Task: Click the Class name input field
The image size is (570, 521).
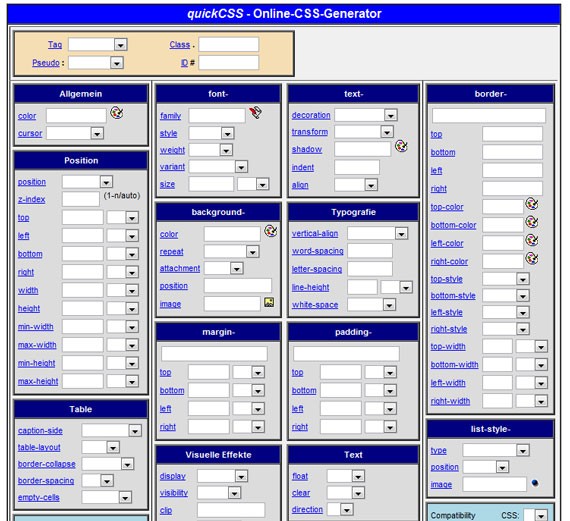Action: 229,45
